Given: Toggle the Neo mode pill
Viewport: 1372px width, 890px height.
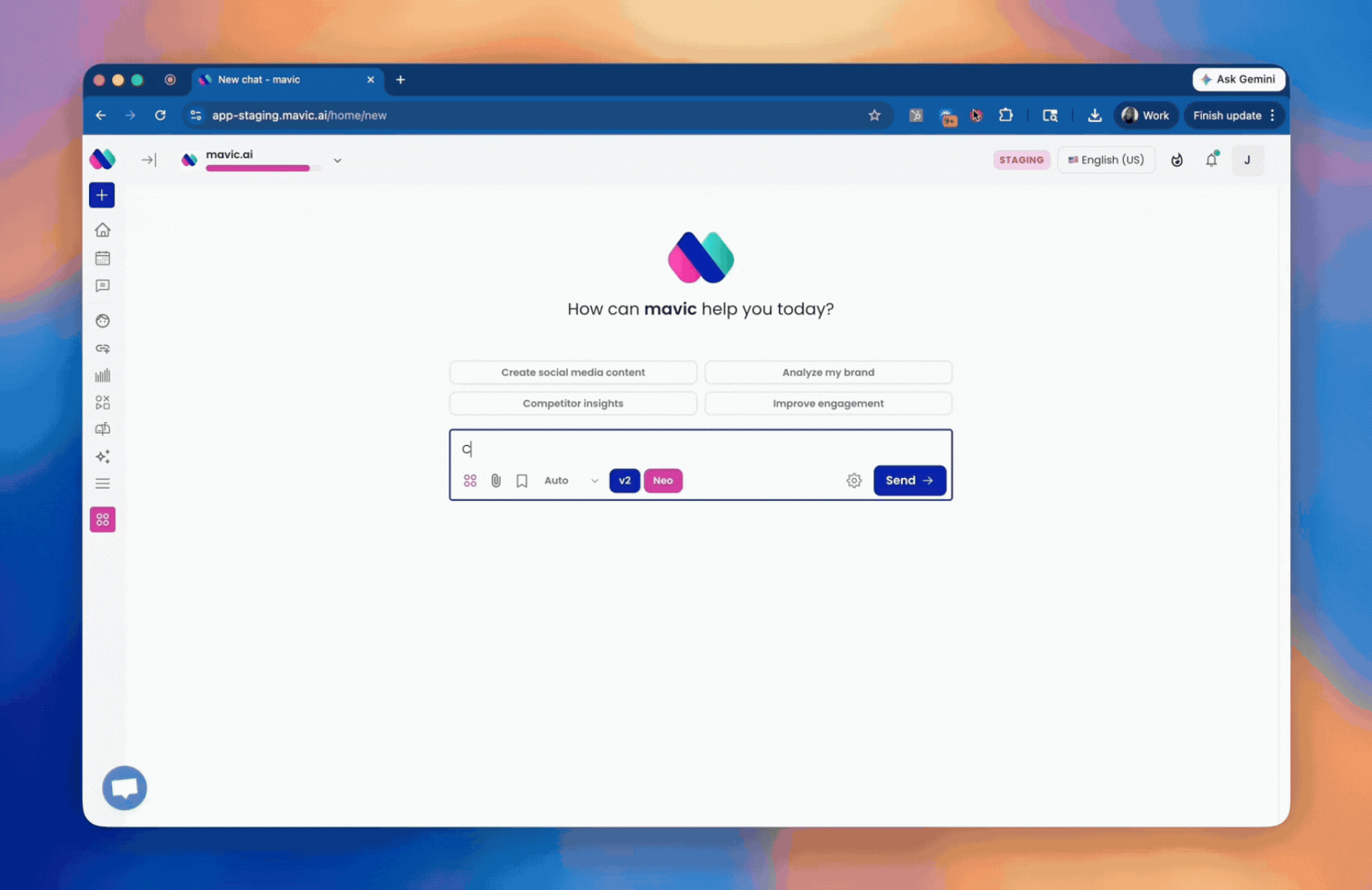Looking at the screenshot, I should tap(663, 480).
